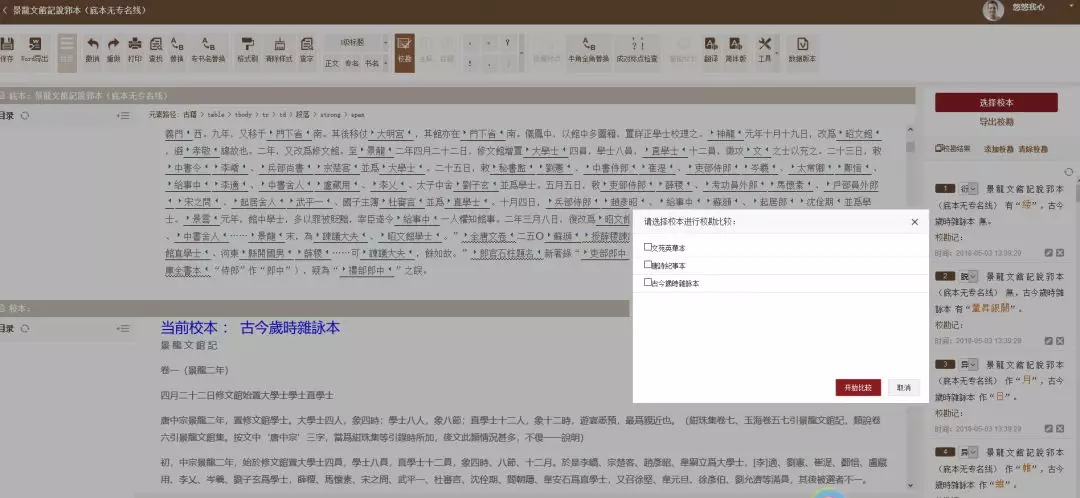Check the 古今歲時雜詠本 checkbox
The height and width of the screenshot is (498, 1080).
(647, 282)
